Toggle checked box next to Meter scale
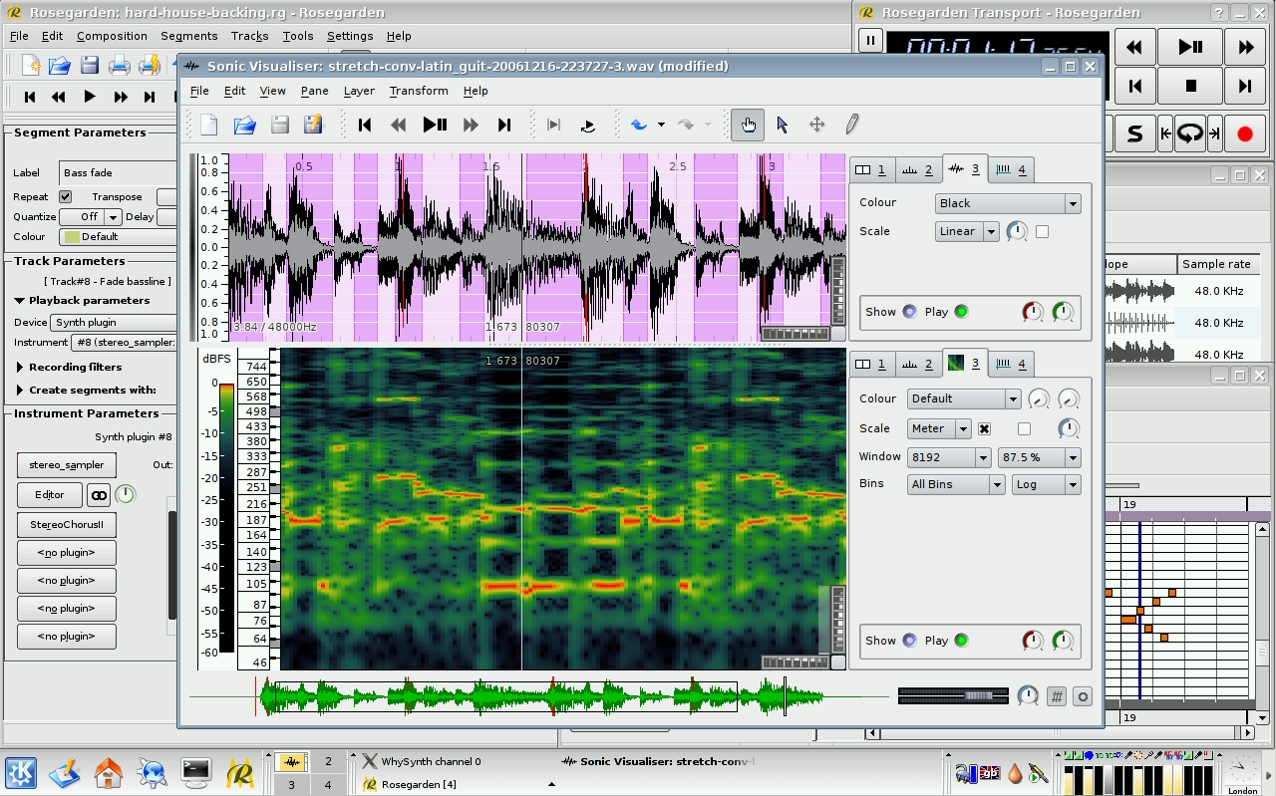 (984, 429)
